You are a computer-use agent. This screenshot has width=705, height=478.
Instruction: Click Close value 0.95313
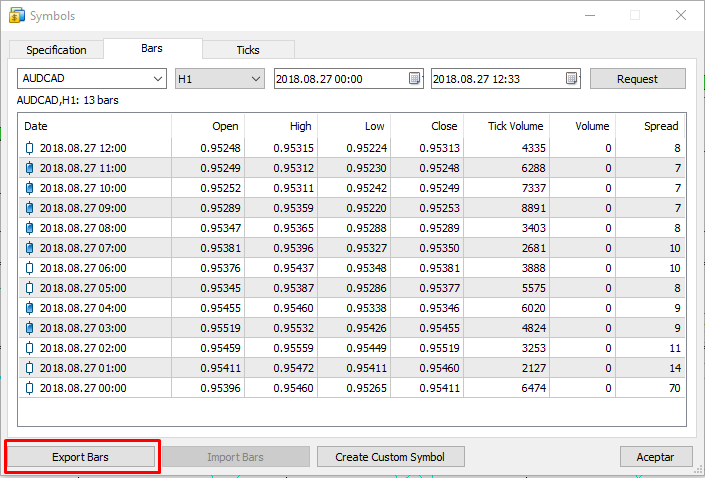[x=439, y=148]
